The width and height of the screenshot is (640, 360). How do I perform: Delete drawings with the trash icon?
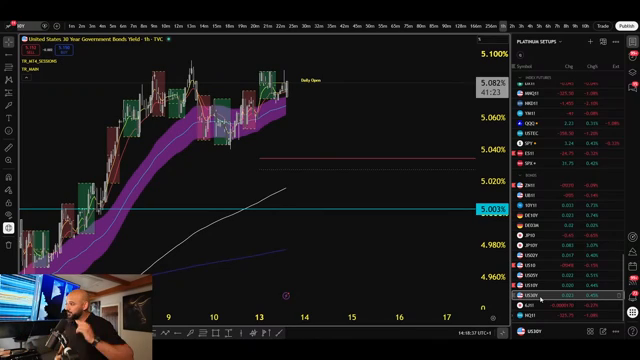pos(9,245)
